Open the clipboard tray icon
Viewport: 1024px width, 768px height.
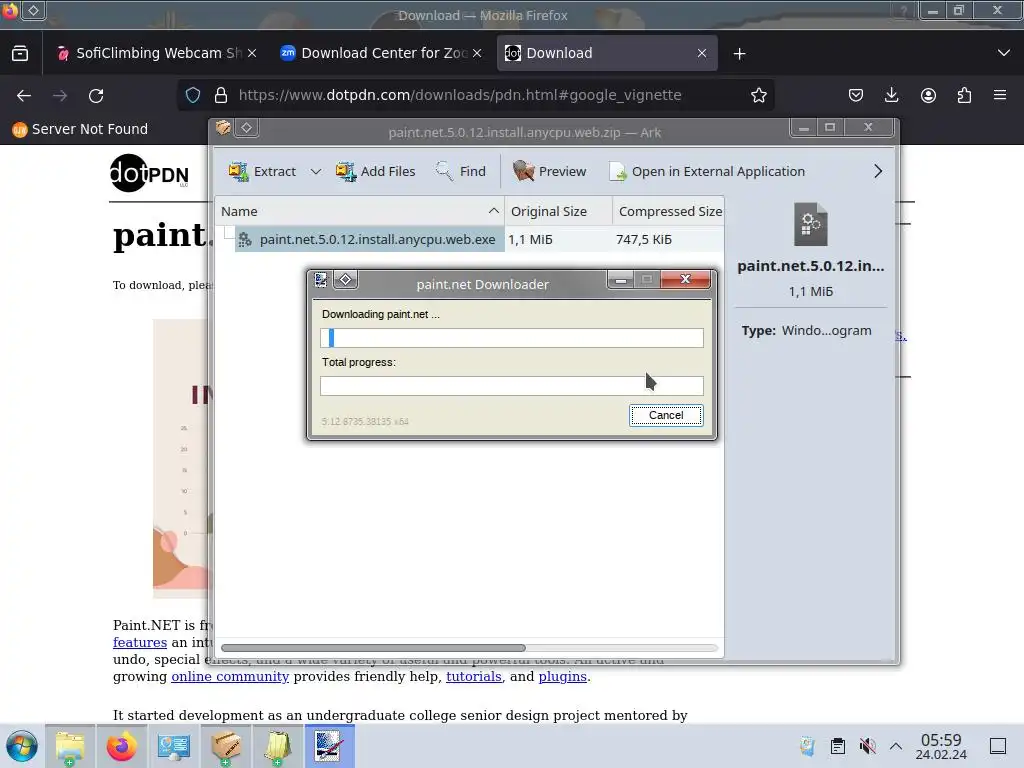click(838, 746)
